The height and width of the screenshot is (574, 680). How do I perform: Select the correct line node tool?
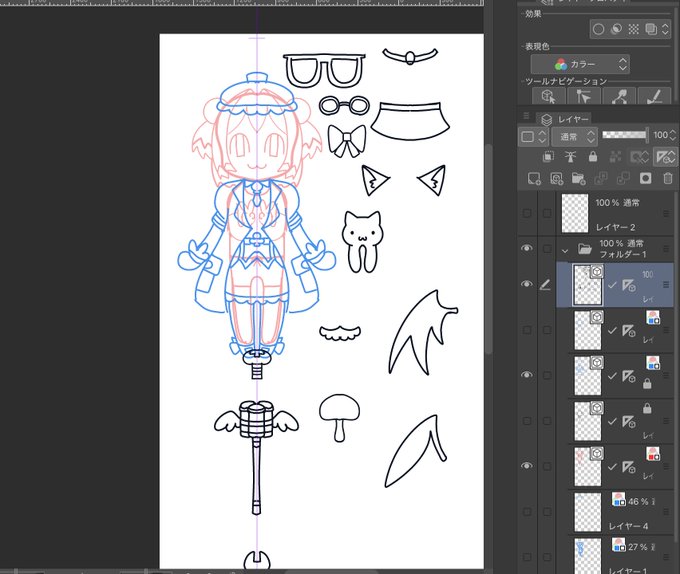pos(619,96)
